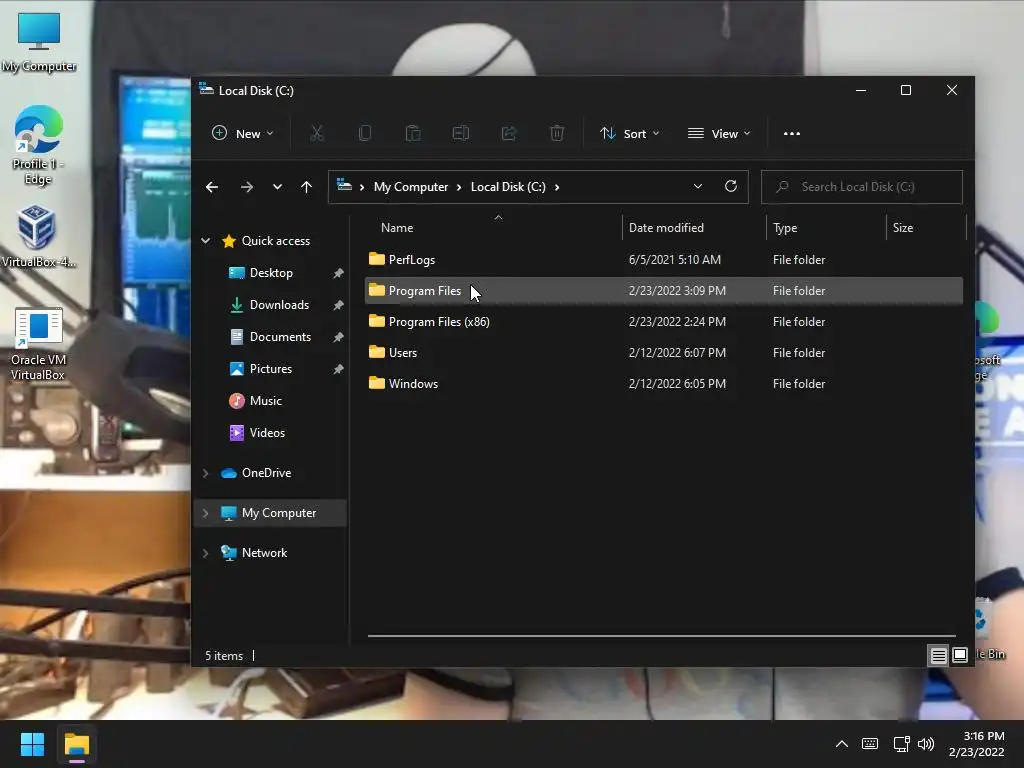Click Local Disk (C:) breadcrumb segment
Image resolution: width=1024 pixels, height=768 pixels.
tap(508, 187)
